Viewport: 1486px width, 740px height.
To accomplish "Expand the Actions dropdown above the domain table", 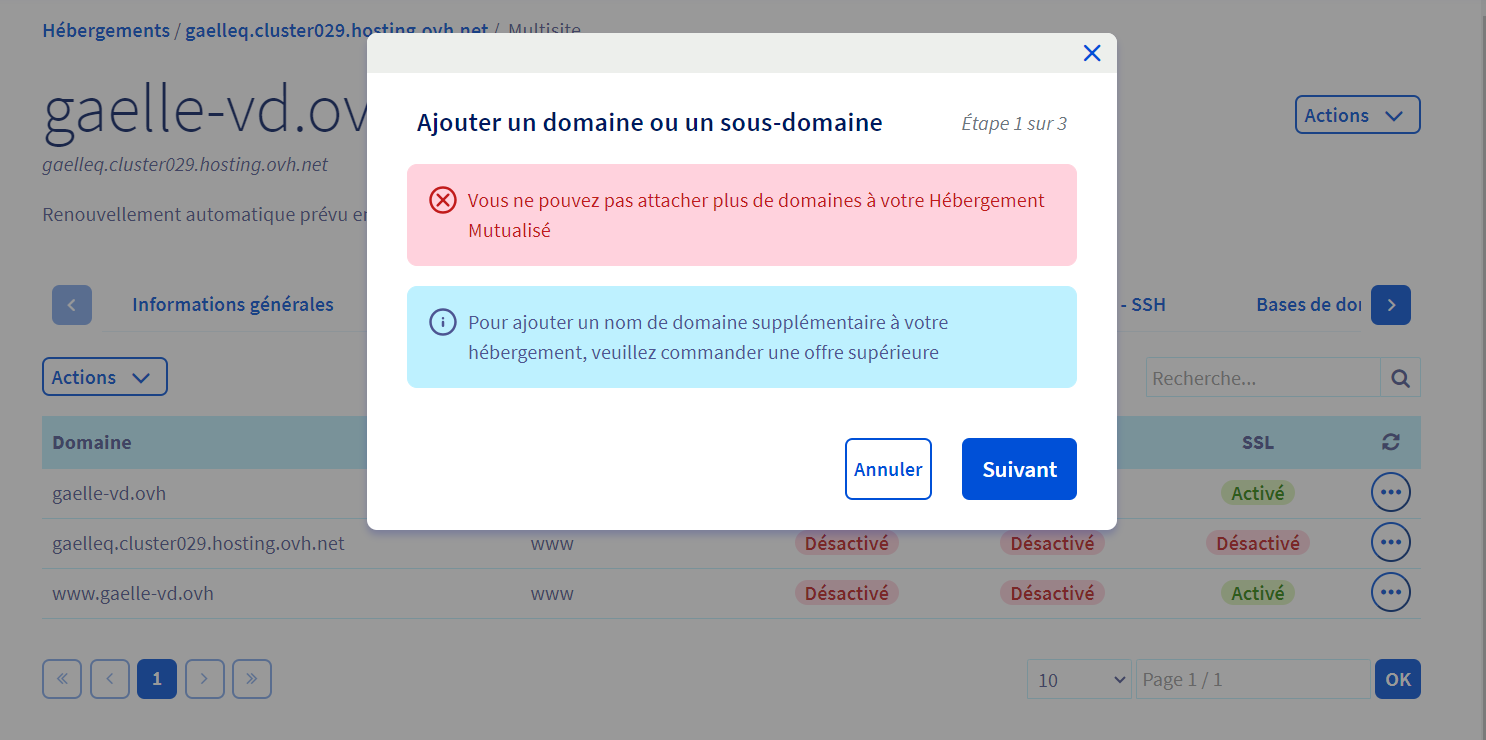I will [104, 377].
